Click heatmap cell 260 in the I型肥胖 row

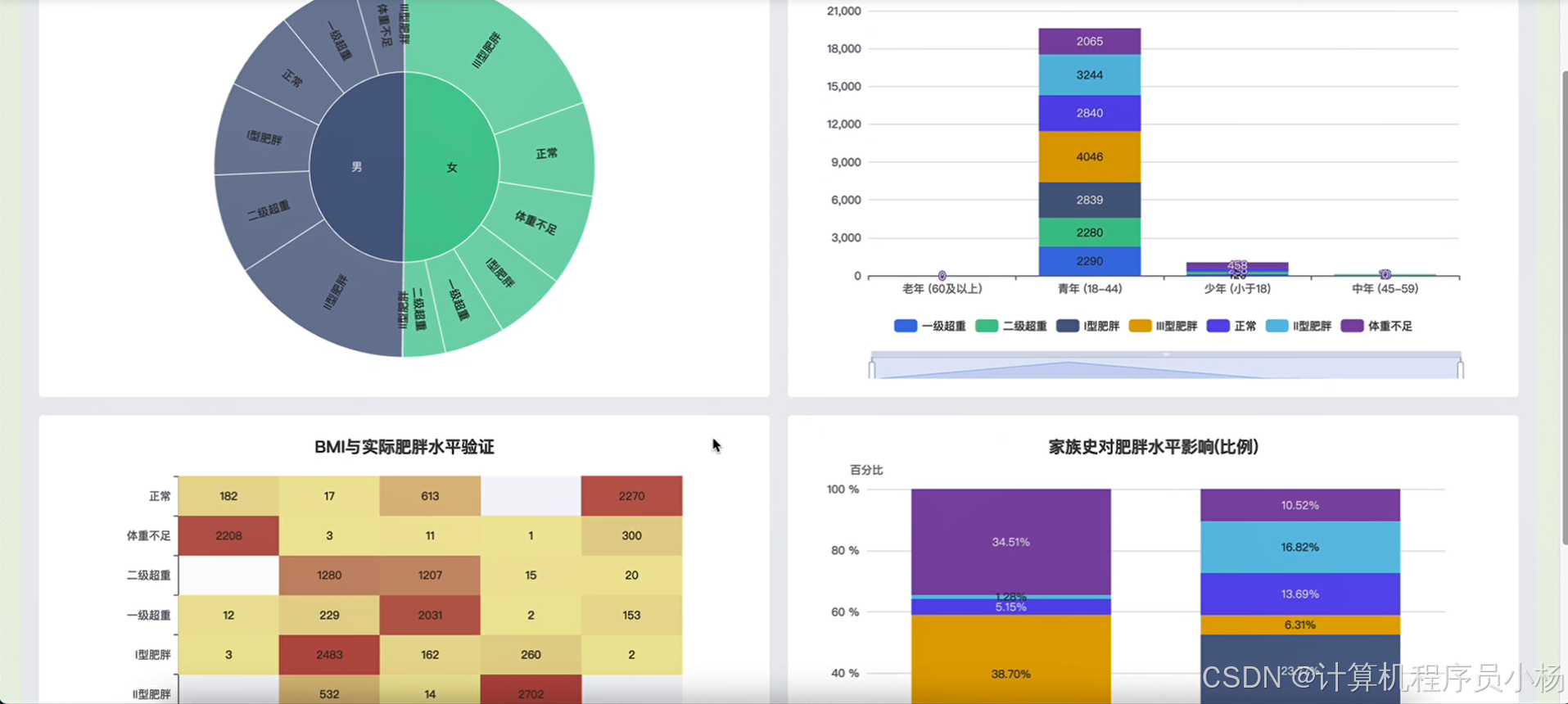click(x=531, y=655)
